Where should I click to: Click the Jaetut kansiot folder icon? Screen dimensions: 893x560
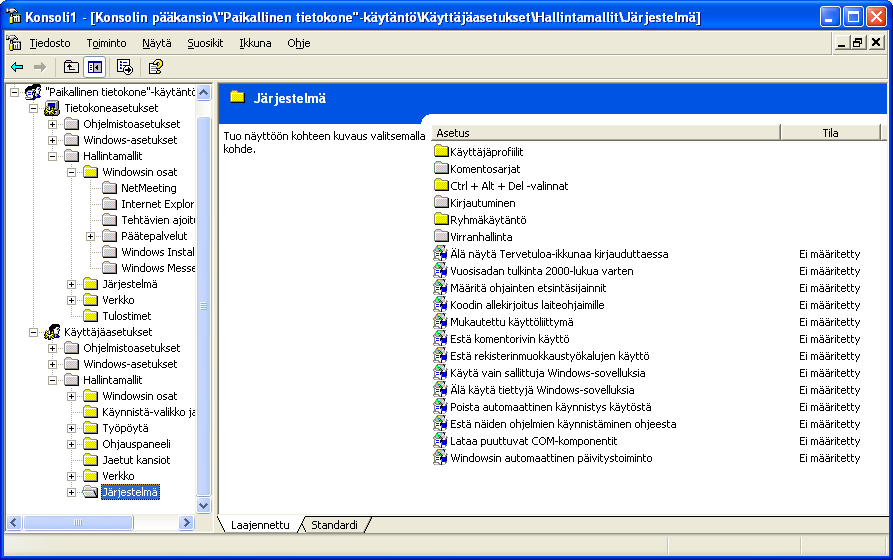pos(91,460)
